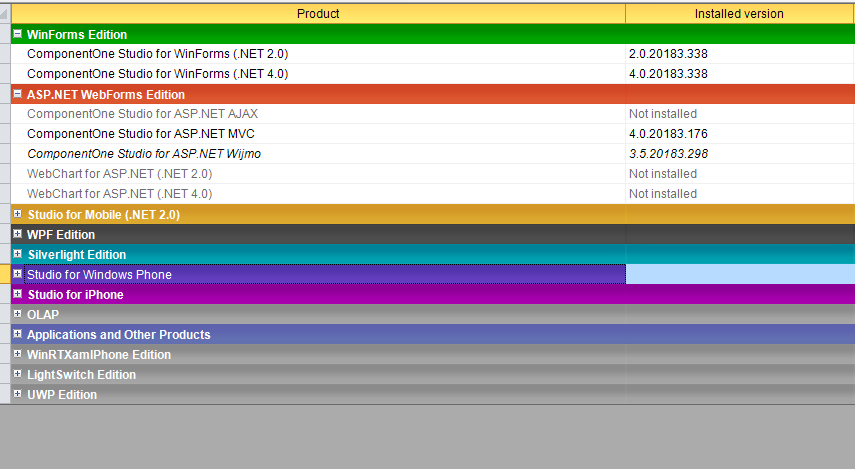Expand the LightSwitch Edition group
The height and width of the screenshot is (469, 855).
pos(17,374)
